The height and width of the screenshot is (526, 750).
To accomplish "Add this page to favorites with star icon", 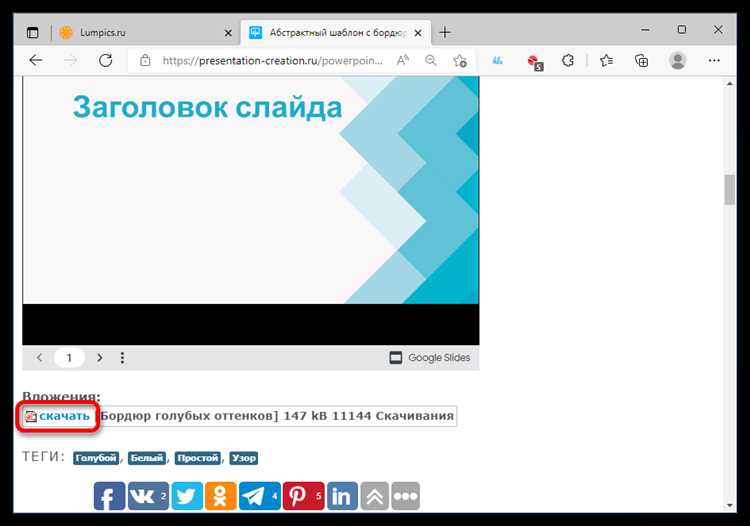I will pos(460,60).
